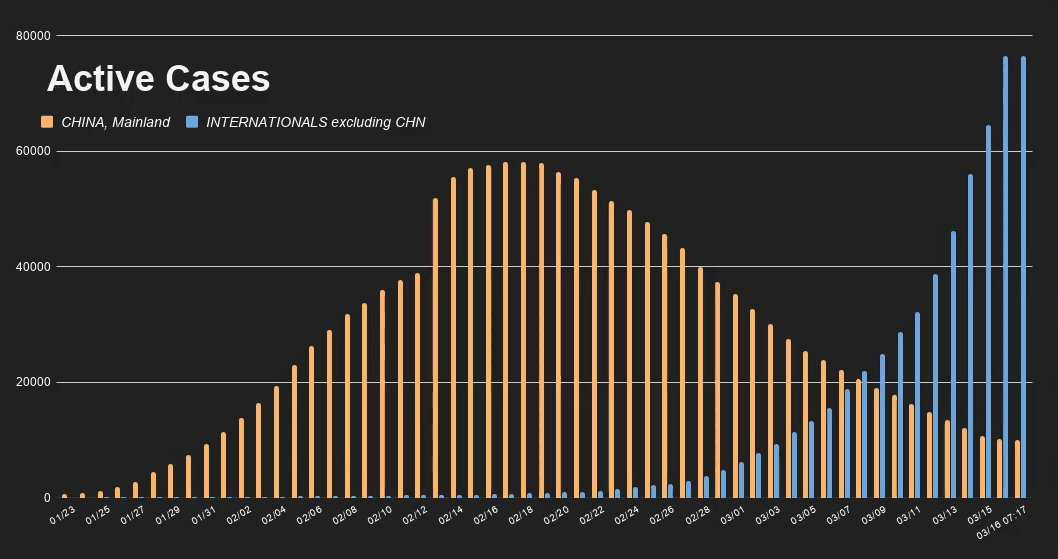Click the 01/23 date label on x-axis

62,515
